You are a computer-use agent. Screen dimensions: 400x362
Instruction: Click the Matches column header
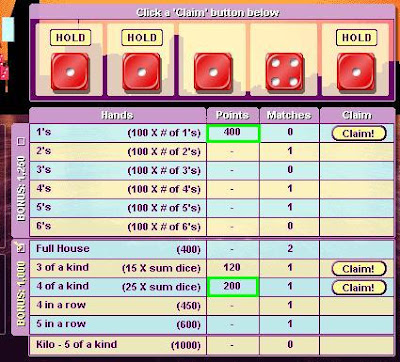pos(289,115)
